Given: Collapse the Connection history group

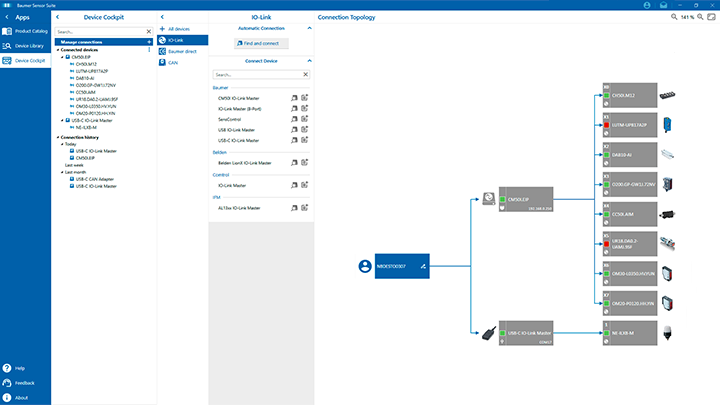Looking at the screenshot, I should (x=58, y=137).
